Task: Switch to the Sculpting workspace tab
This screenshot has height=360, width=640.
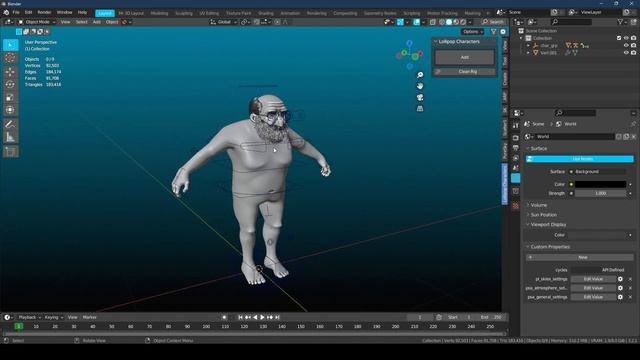Action: coord(184,13)
